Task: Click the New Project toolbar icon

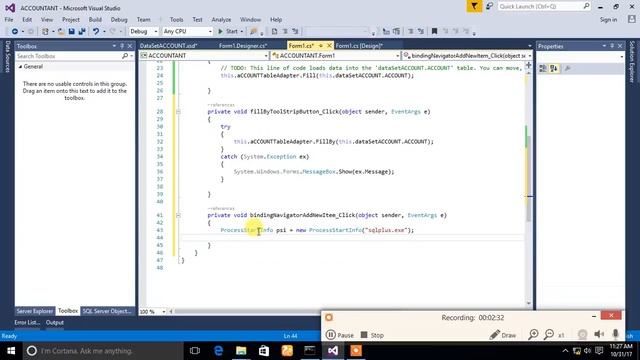Action: tap(45, 31)
